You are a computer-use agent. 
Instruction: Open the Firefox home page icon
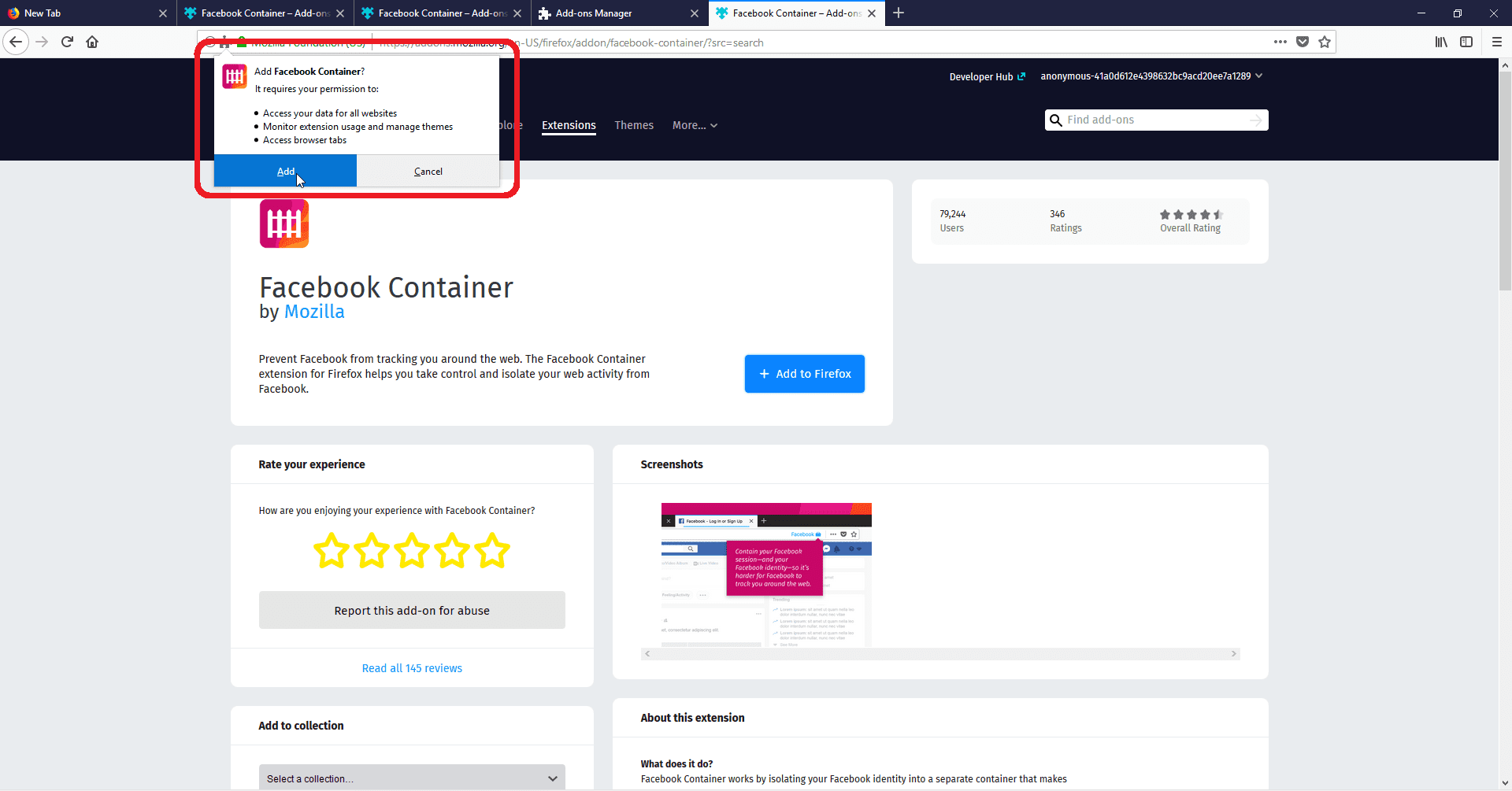pyautogui.click(x=92, y=42)
